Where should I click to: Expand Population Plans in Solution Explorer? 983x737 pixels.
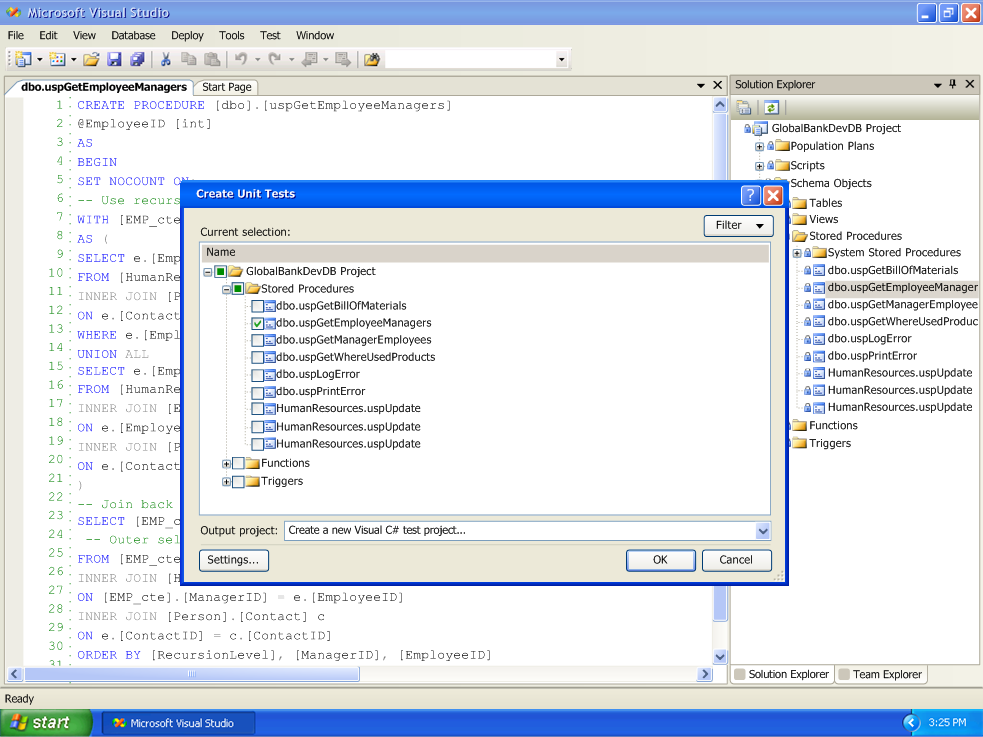759,147
